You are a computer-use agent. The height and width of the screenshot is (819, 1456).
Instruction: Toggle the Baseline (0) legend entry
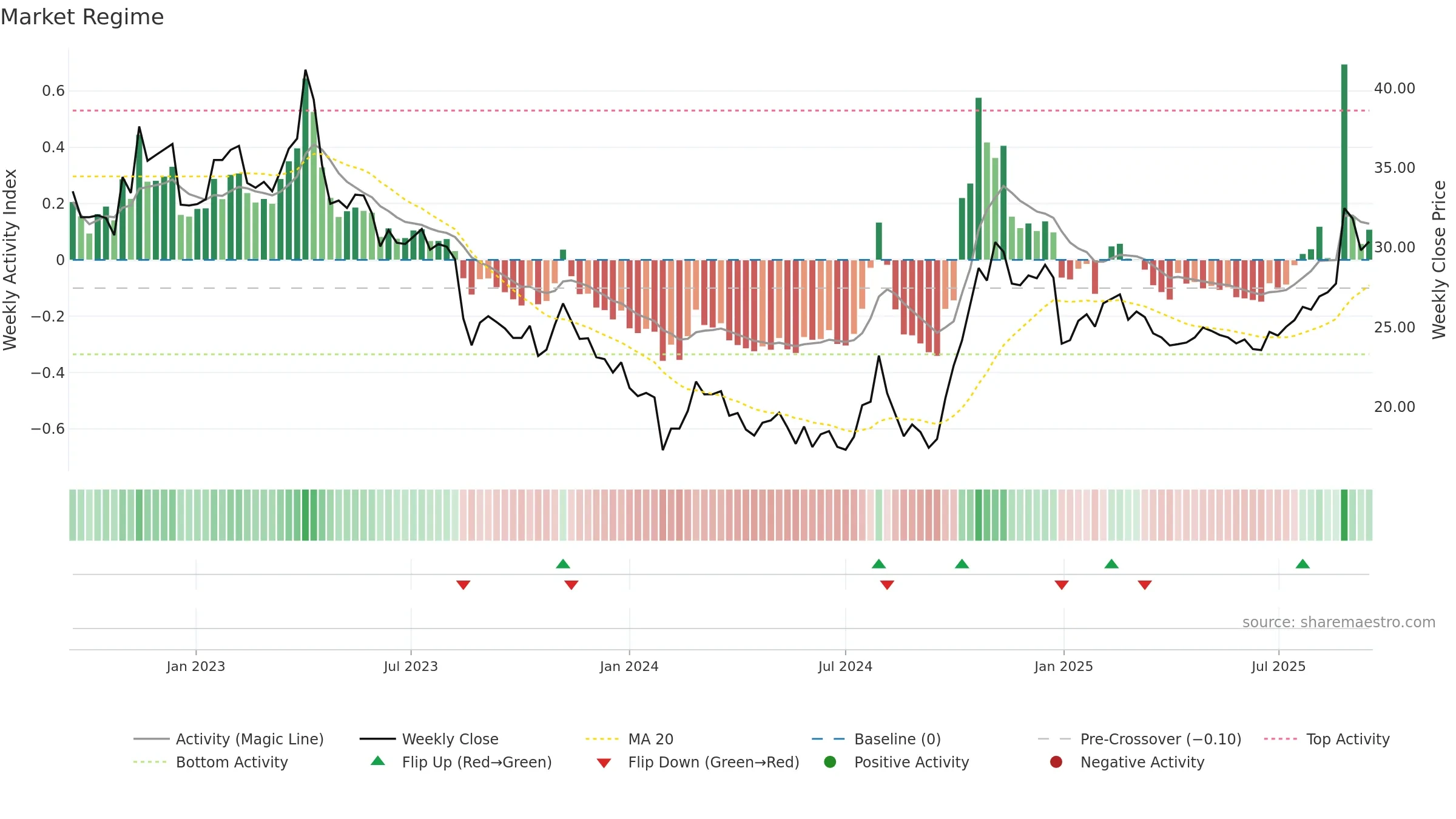(x=876, y=739)
